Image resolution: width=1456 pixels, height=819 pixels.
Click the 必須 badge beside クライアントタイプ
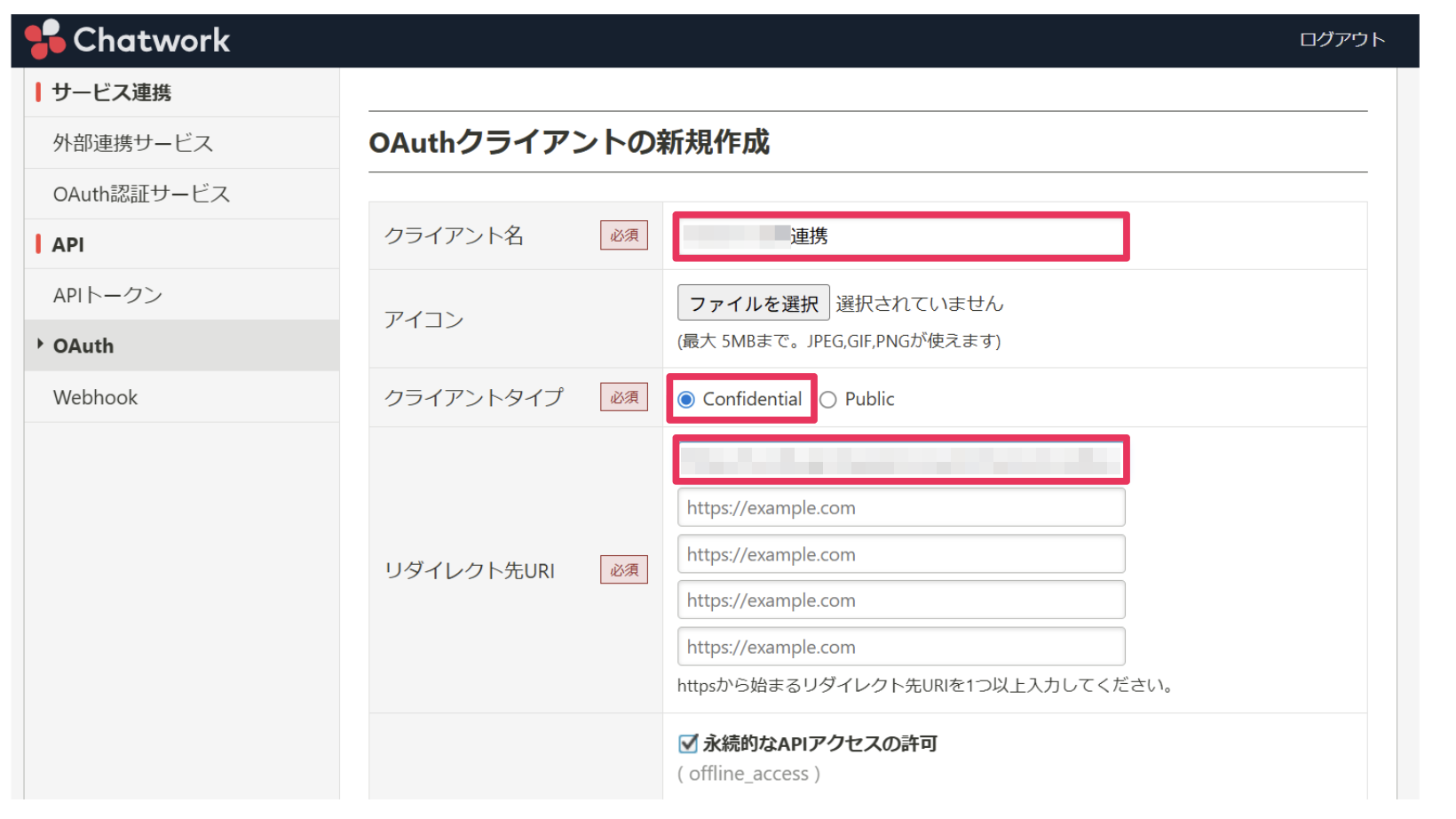(x=624, y=397)
